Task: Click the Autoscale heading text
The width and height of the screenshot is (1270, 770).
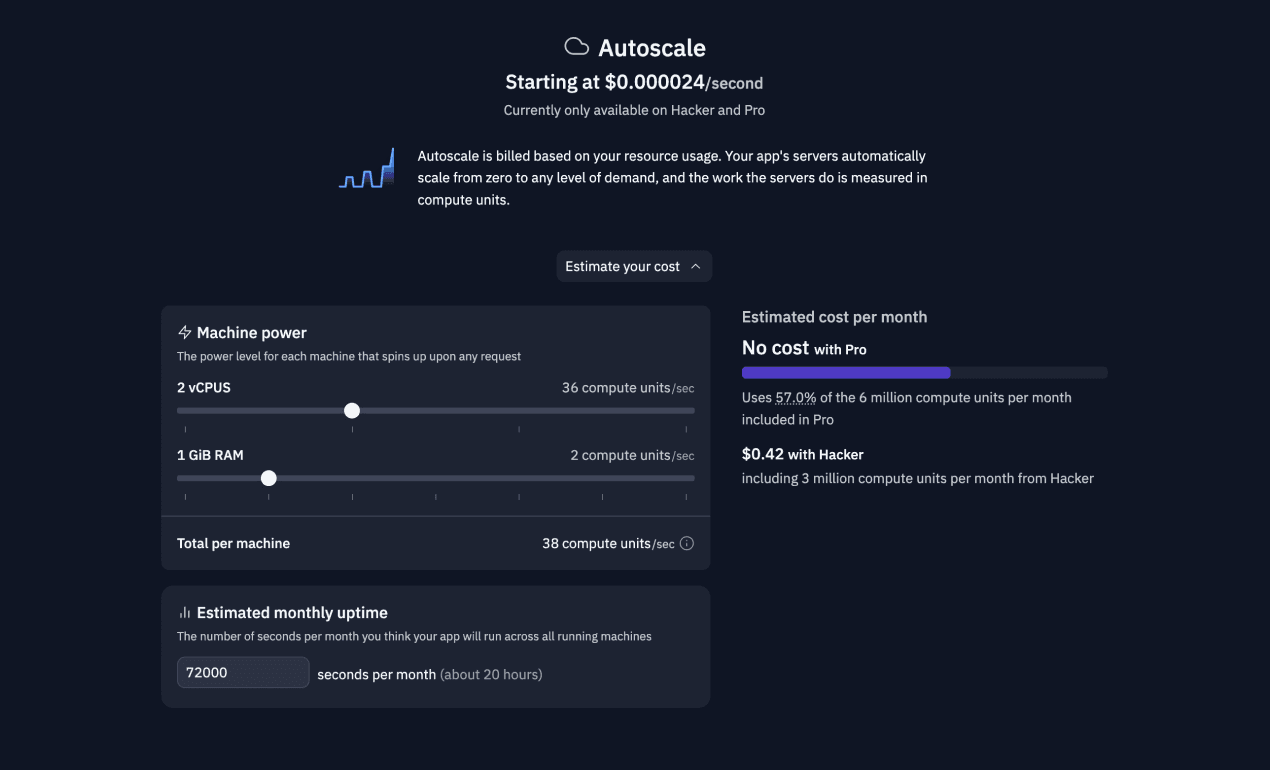Action: click(652, 48)
